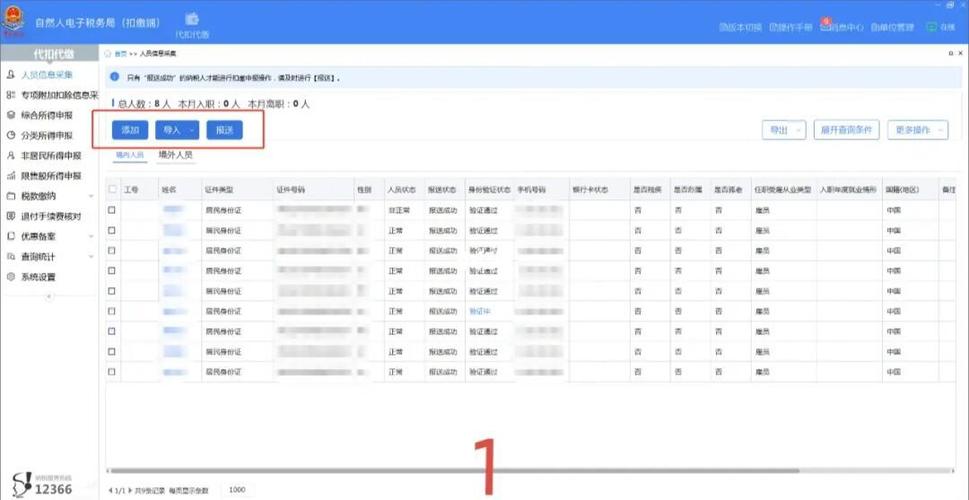This screenshot has width=969, height=500.
Task: Click the panel restore icon beside close
Action: [x=950, y=54]
